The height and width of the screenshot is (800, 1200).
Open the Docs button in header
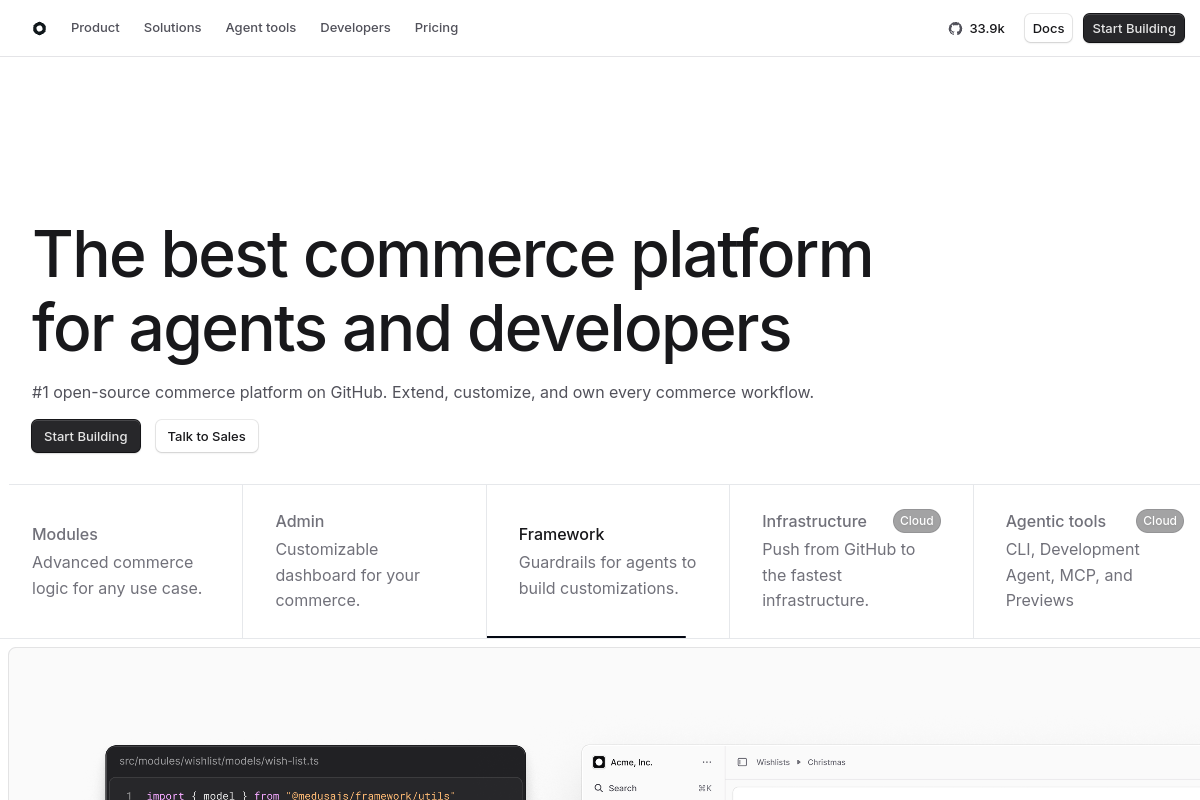click(x=1048, y=28)
